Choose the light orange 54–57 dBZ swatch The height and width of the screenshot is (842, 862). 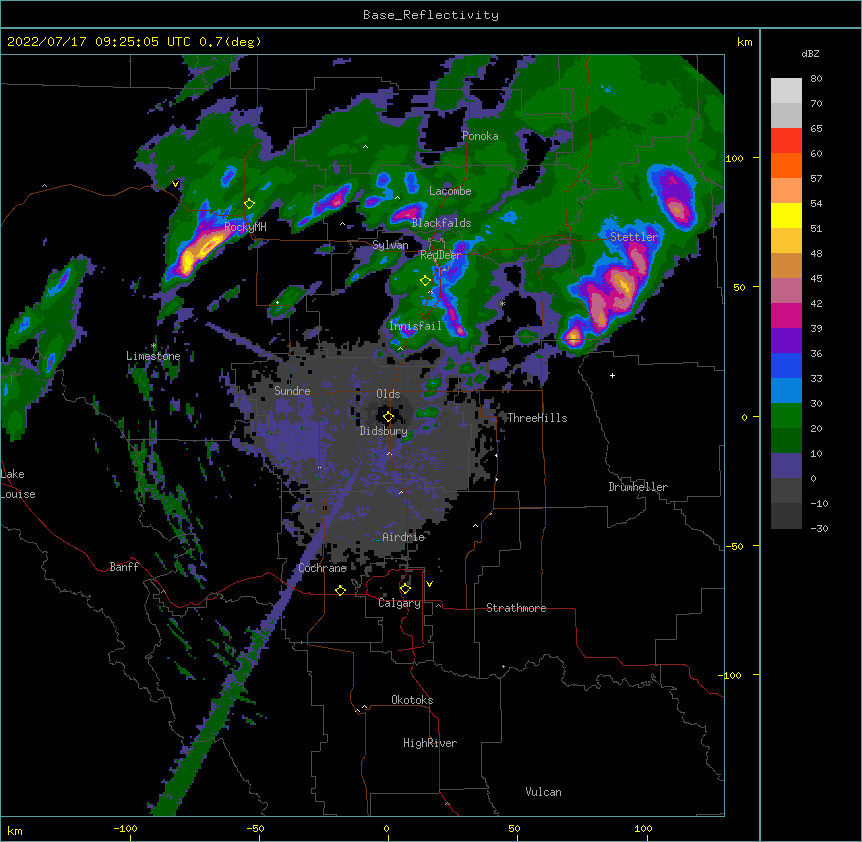(786, 191)
